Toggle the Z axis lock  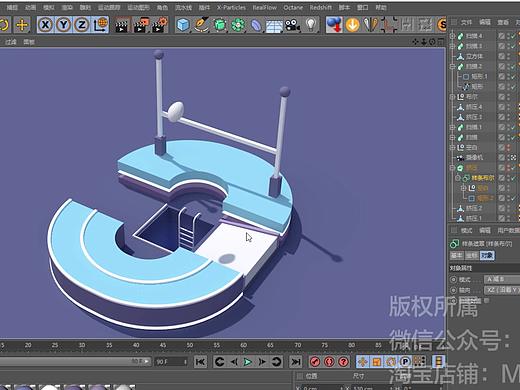pos(81,25)
